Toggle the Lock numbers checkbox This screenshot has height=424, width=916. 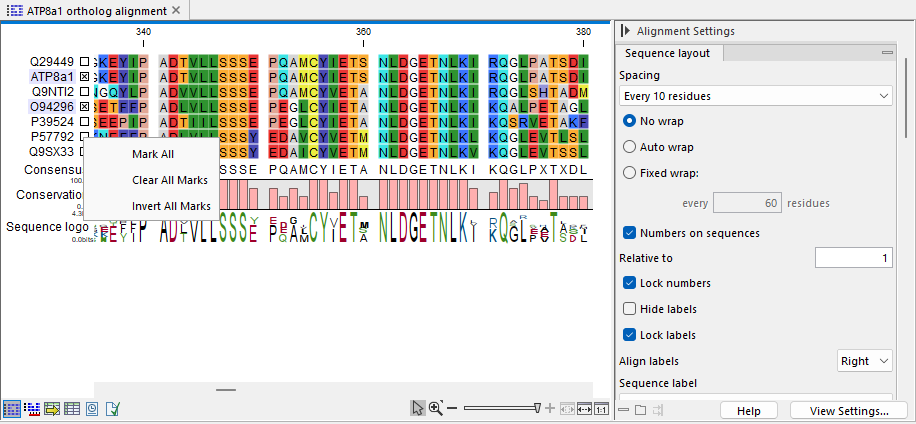click(629, 283)
